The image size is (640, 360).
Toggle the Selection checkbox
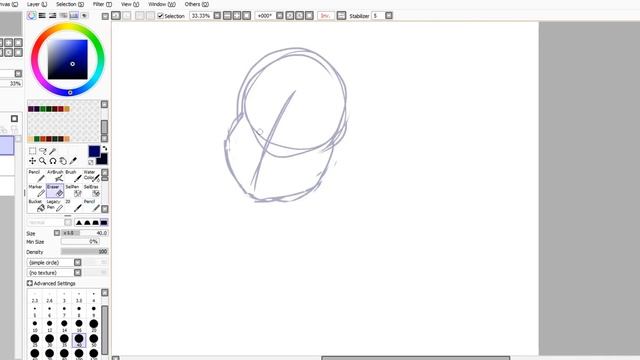(160, 16)
